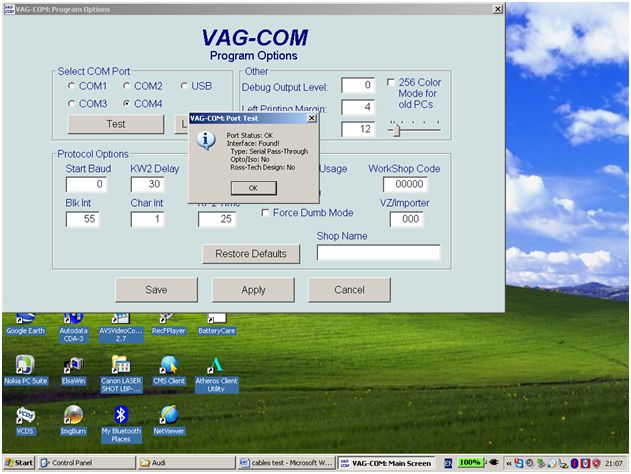Select the COM1 radio button

pyautogui.click(x=72, y=86)
